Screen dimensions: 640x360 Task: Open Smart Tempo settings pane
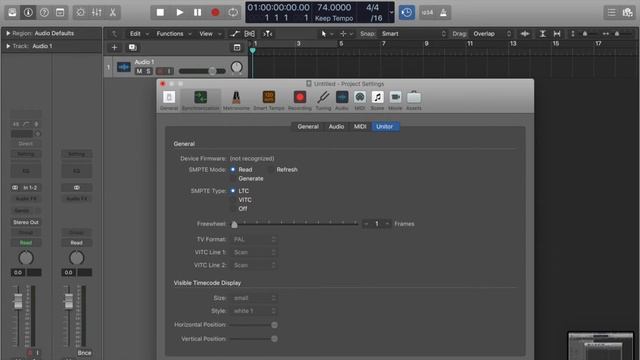pyautogui.click(x=269, y=100)
